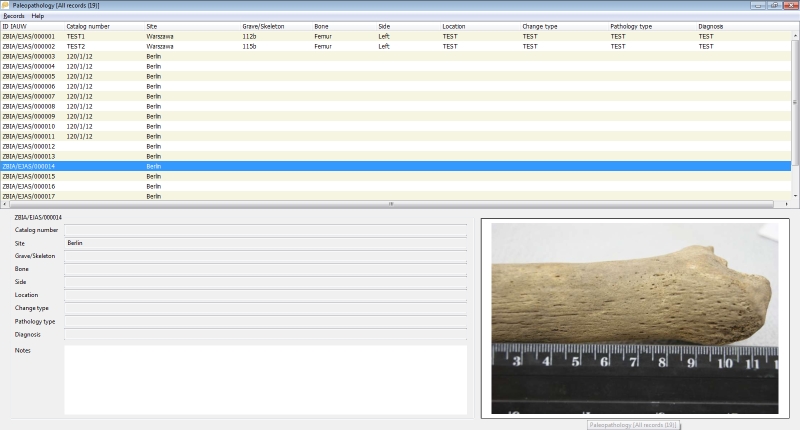This screenshot has height=430, width=800.
Task: Click into the Catalog number field
Action: (x=265, y=230)
